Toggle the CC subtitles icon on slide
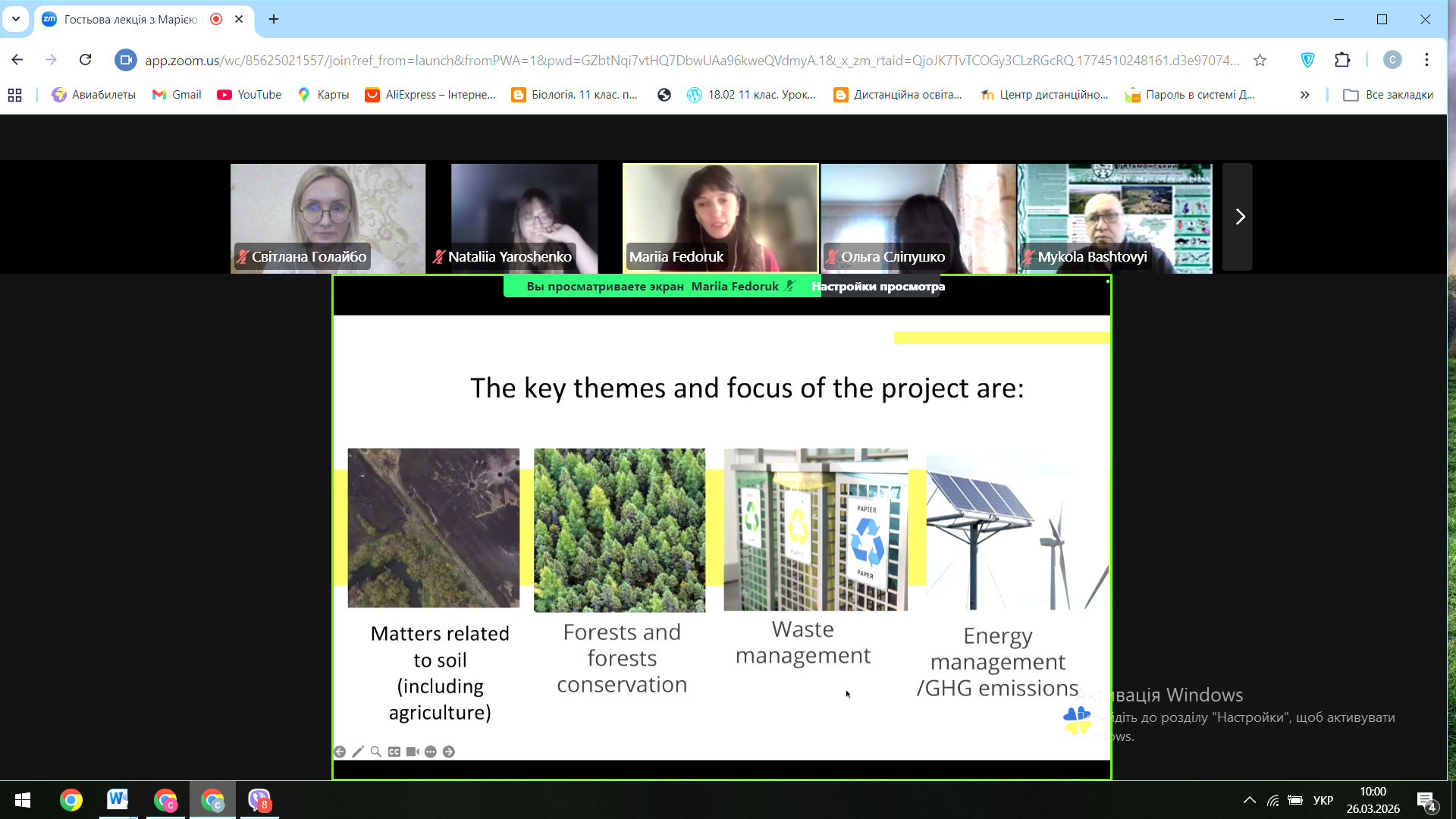The width and height of the screenshot is (1456, 819). [394, 752]
